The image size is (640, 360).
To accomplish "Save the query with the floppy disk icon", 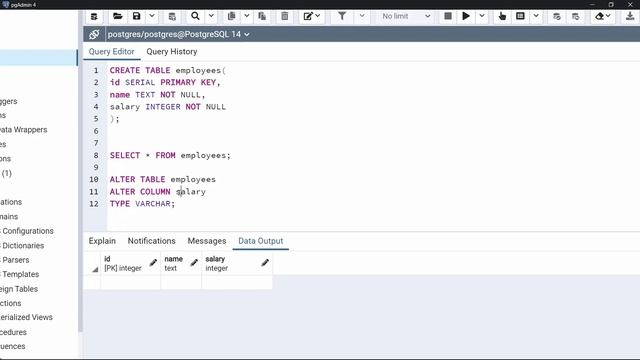I will [x=136, y=16].
